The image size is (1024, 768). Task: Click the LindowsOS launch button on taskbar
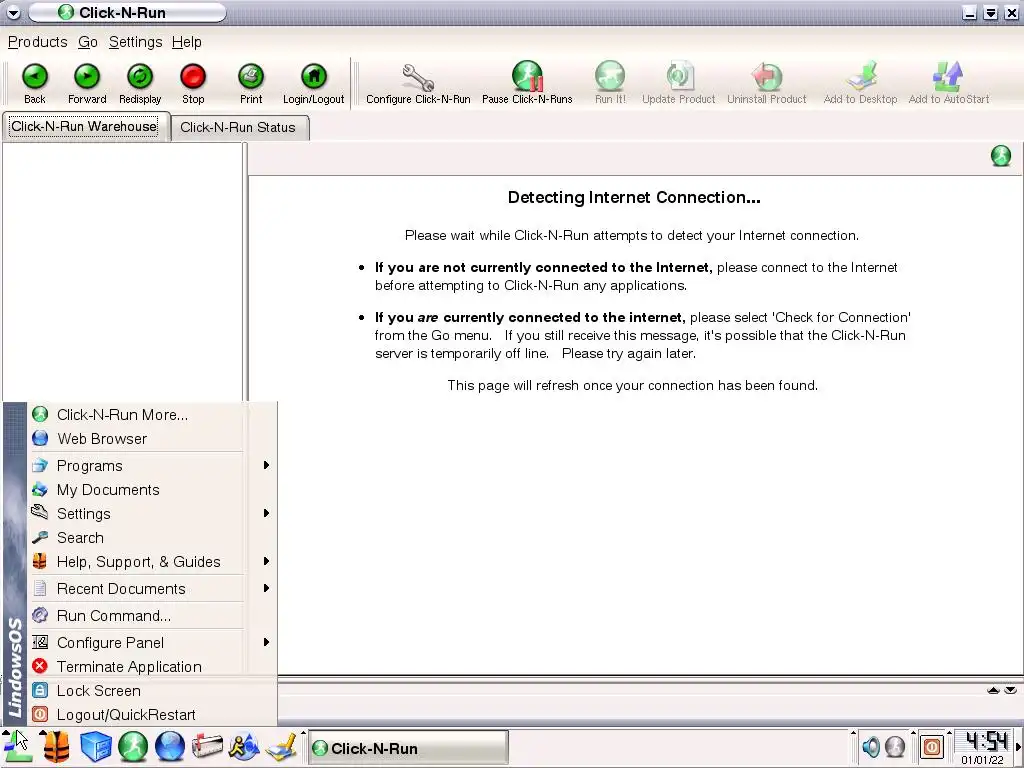click(x=18, y=748)
